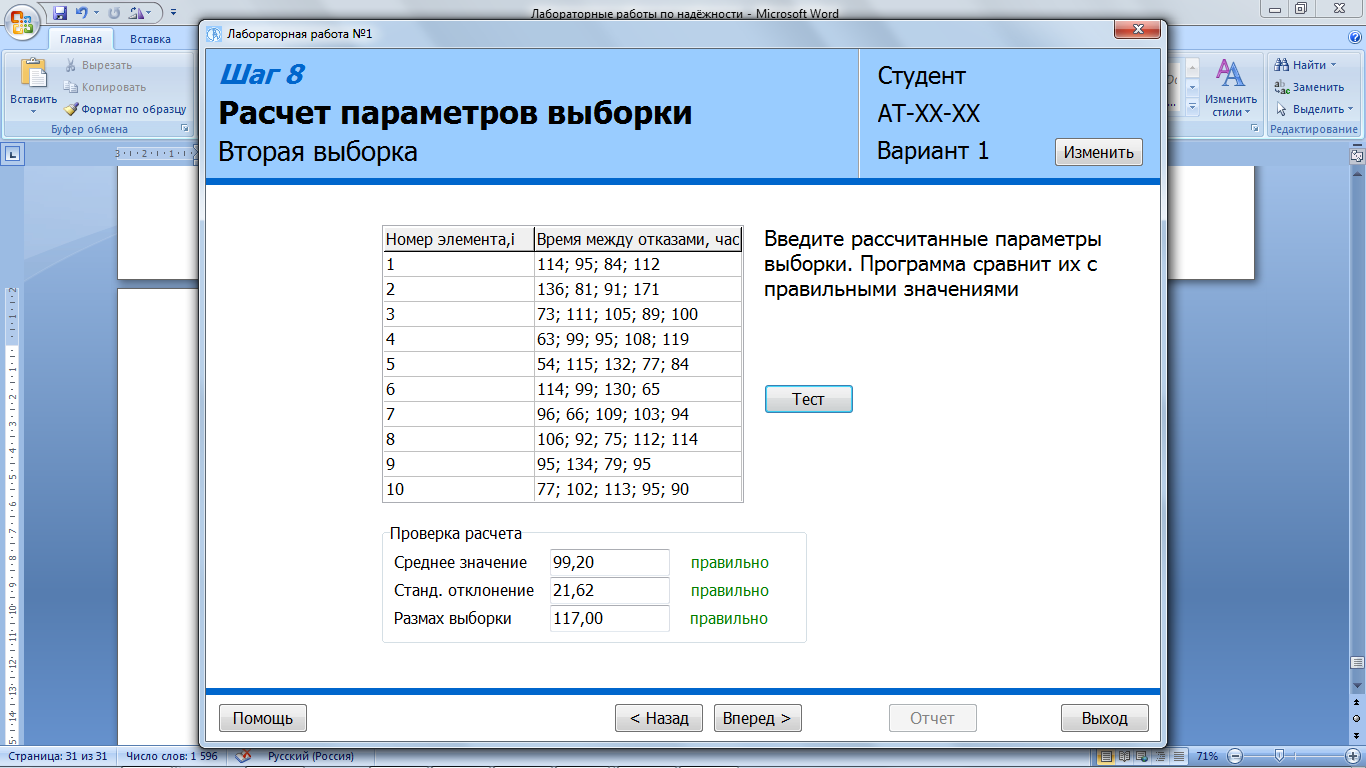Click word count Число слов: 1 596
Image resolution: width=1366 pixels, height=768 pixels.
click(x=173, y=757)
